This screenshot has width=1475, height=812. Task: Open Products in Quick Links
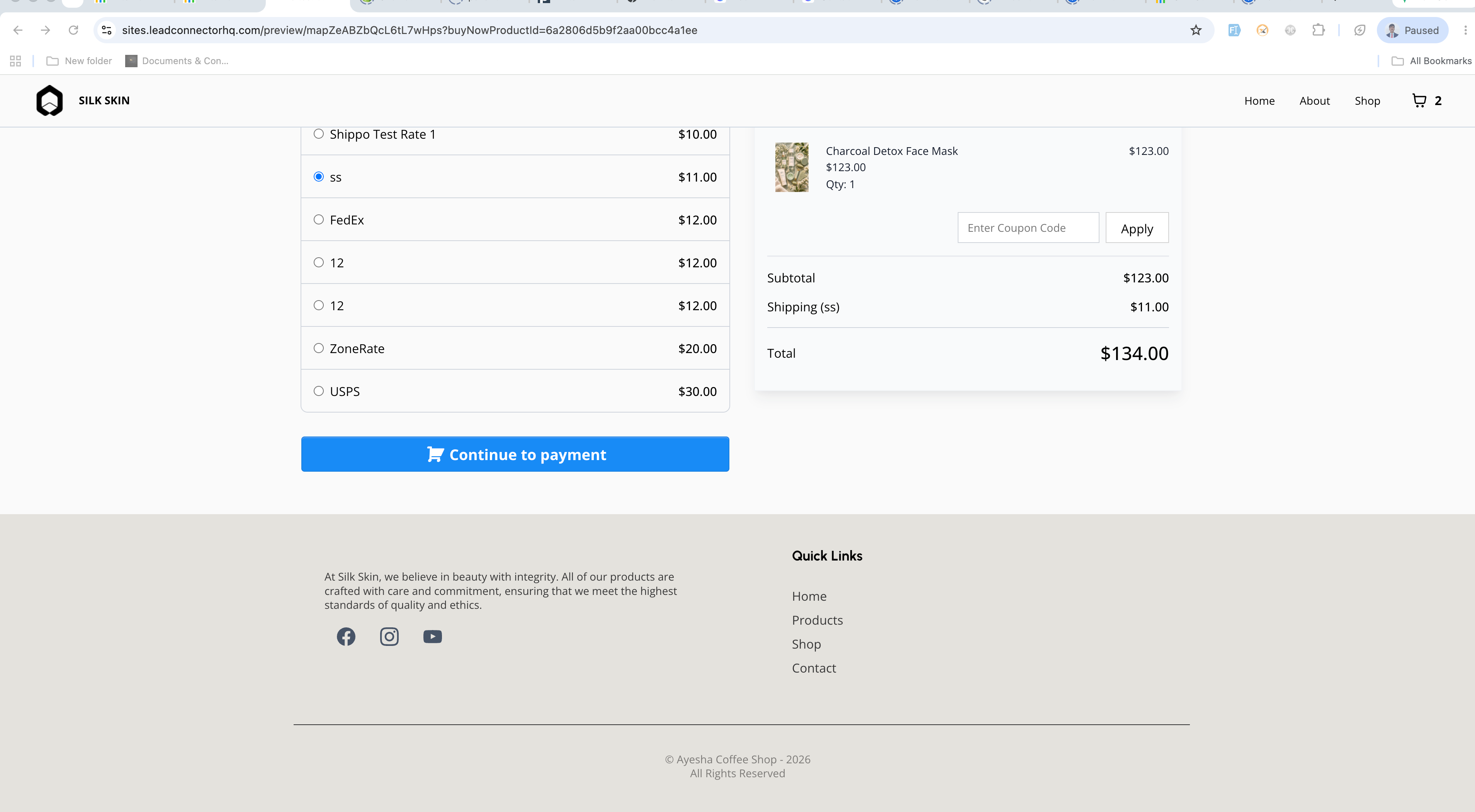pyautogui.click(x=817, y=620)
